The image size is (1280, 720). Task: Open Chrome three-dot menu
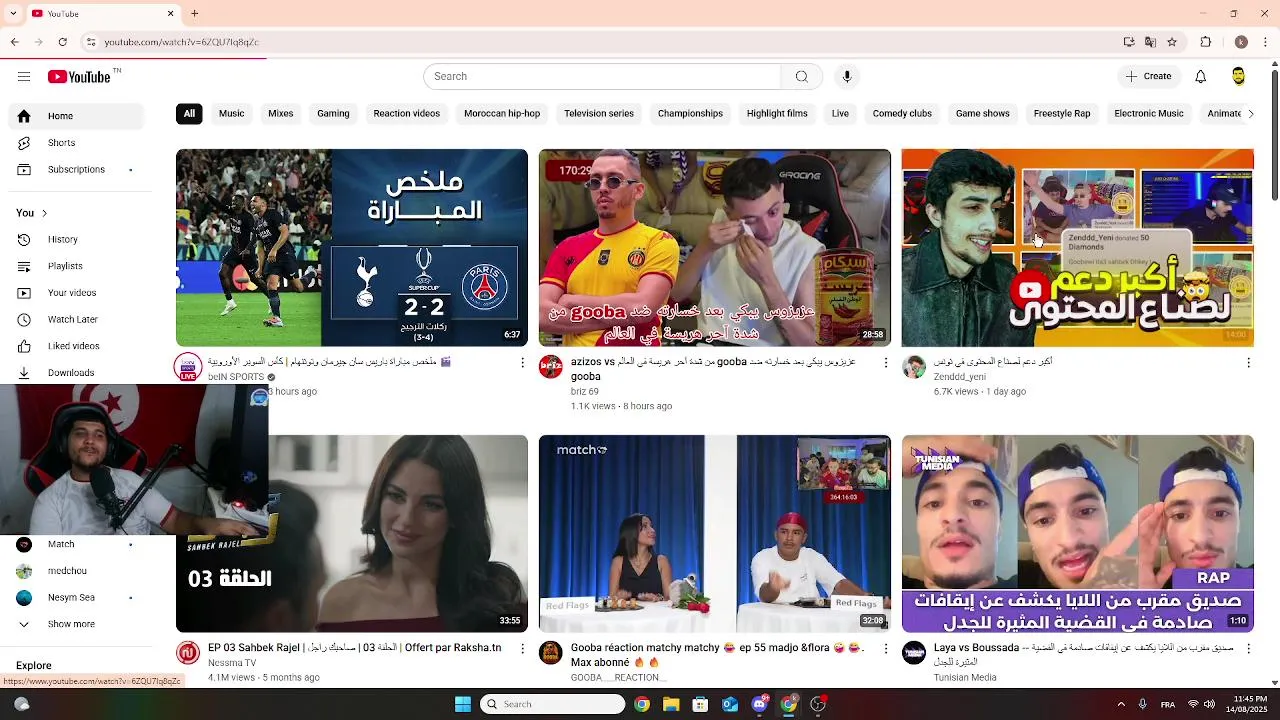tap(1266, 42)
